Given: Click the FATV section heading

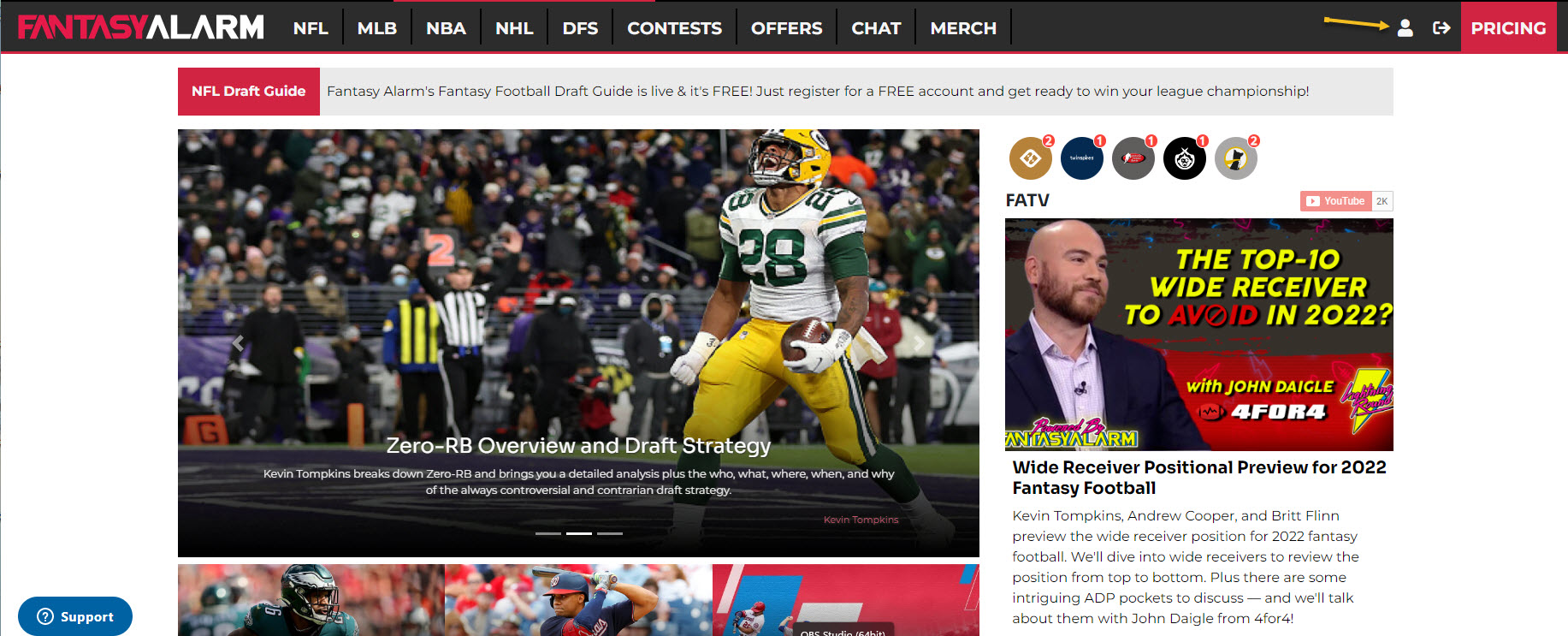Looking at the screenshot, I should pos(1027,200).
